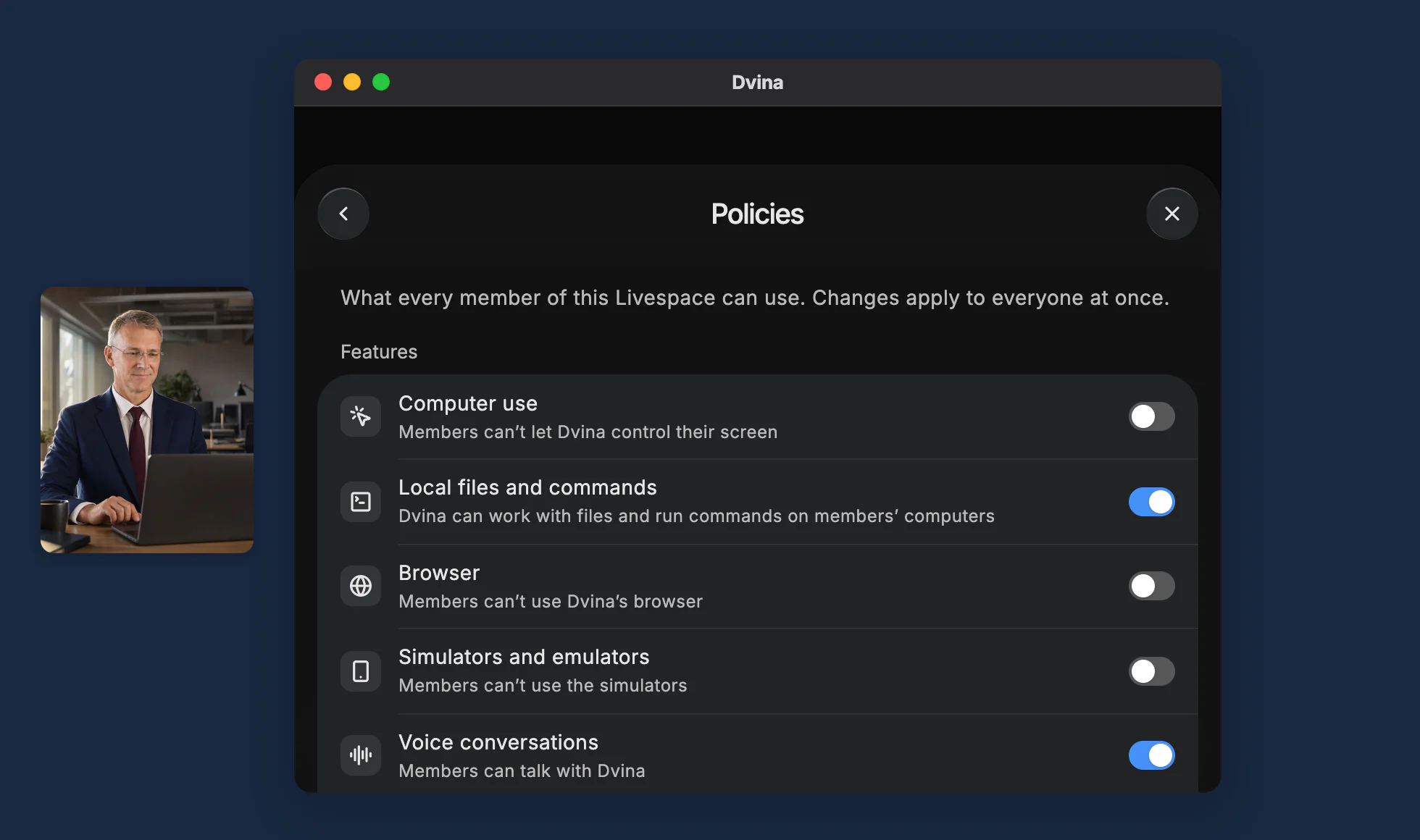Close the Policies panel with X
The width and height of the screenshot is (1420, 840).
(x=1172, y=214)
